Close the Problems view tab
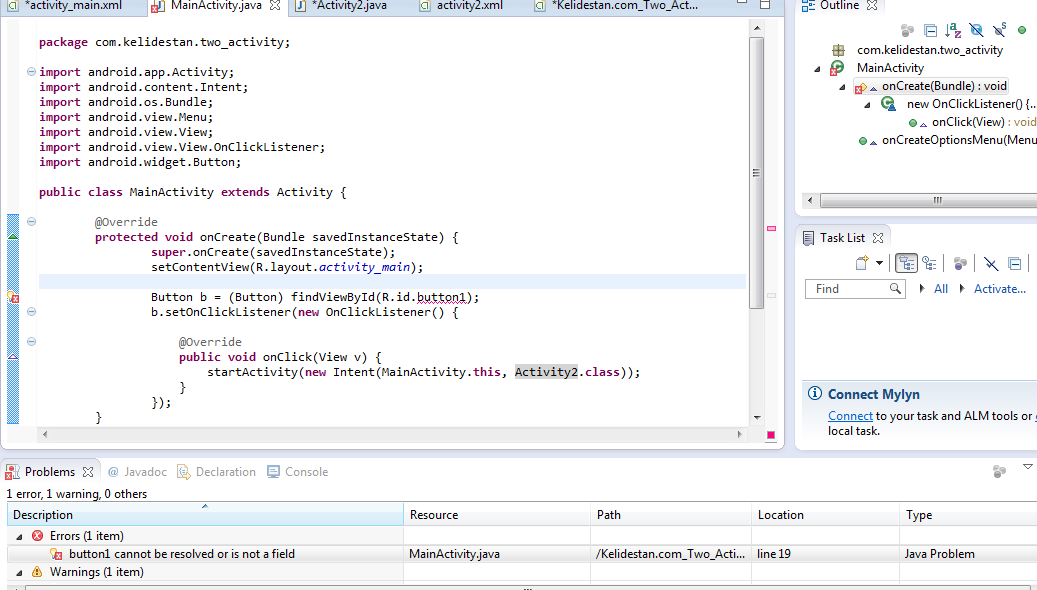The image size is (1037, 590). [88, 472]
